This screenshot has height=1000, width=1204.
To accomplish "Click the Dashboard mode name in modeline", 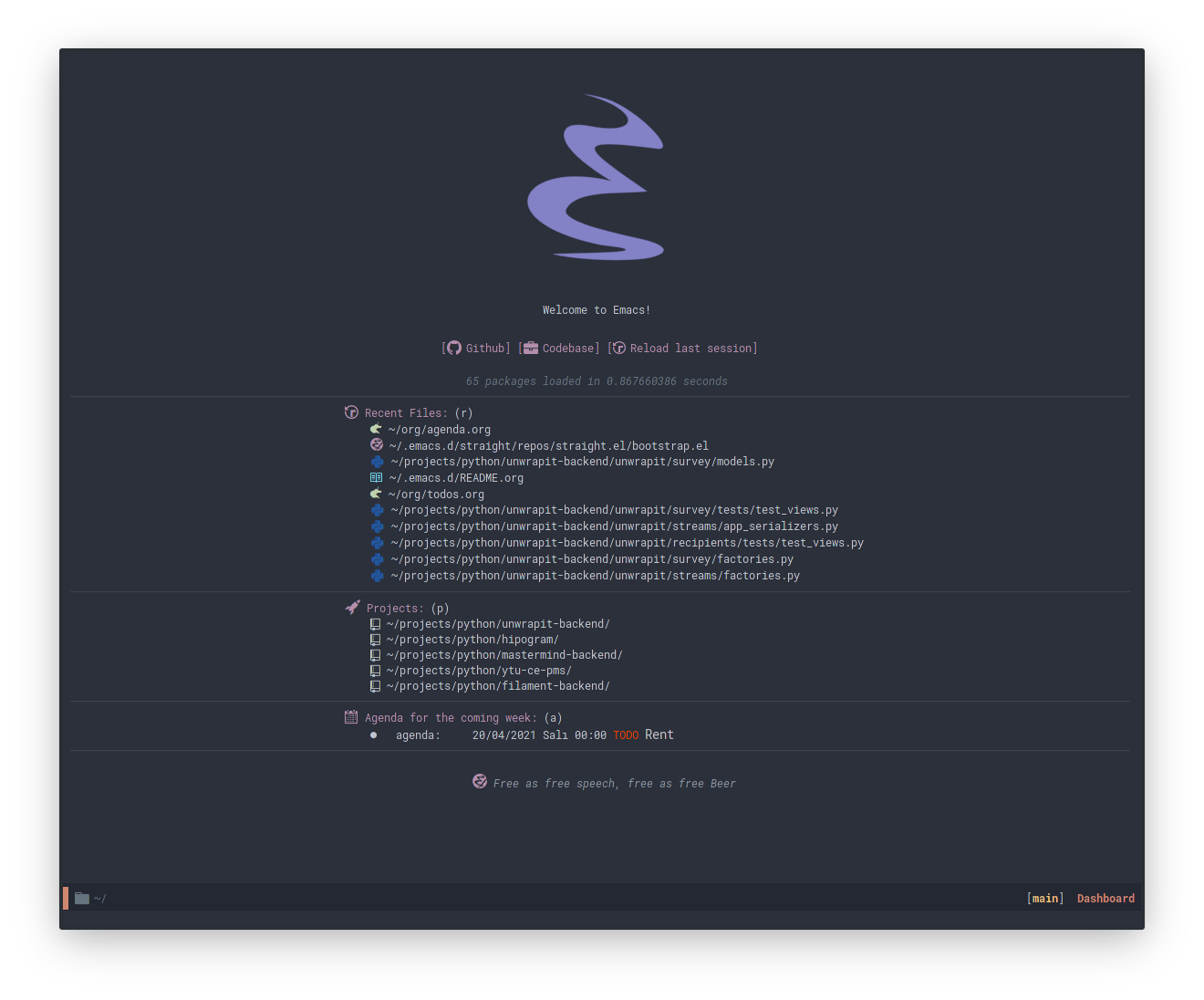I will point(1106,899).
